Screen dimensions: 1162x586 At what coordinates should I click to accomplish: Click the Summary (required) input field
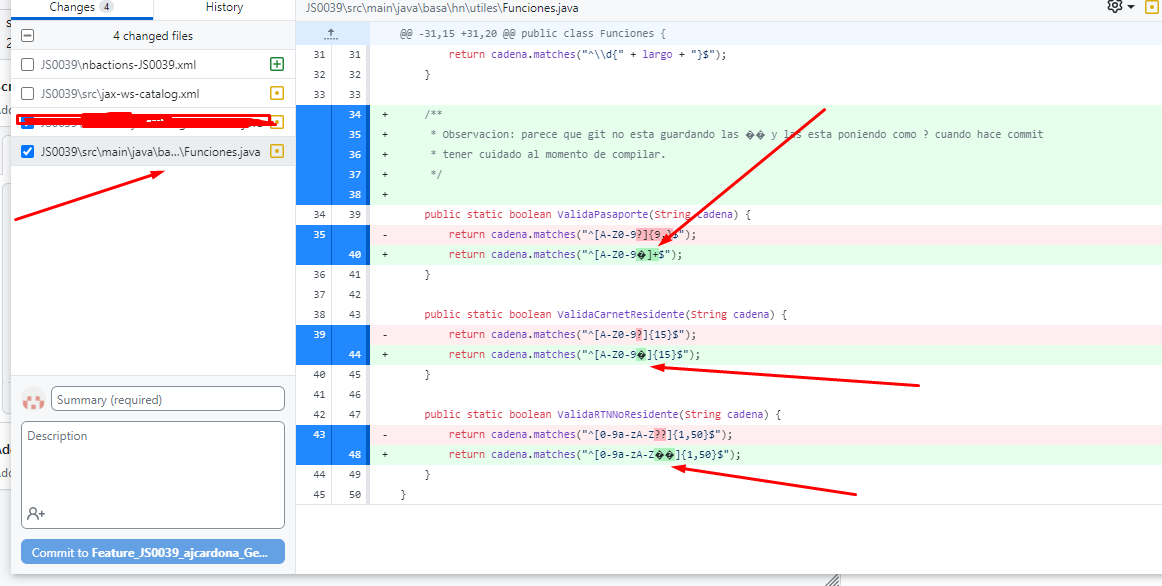(166, 399)
